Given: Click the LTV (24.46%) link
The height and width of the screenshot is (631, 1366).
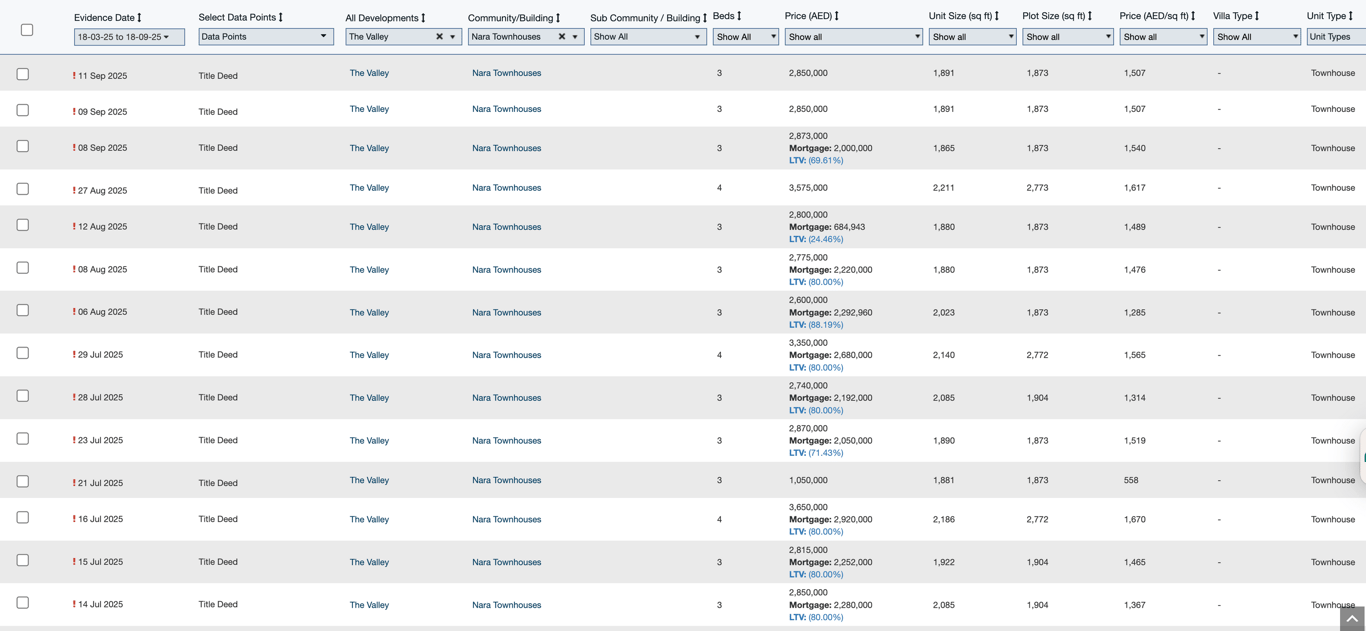Looking at the screenshot, I should click(x=816, y=239).
